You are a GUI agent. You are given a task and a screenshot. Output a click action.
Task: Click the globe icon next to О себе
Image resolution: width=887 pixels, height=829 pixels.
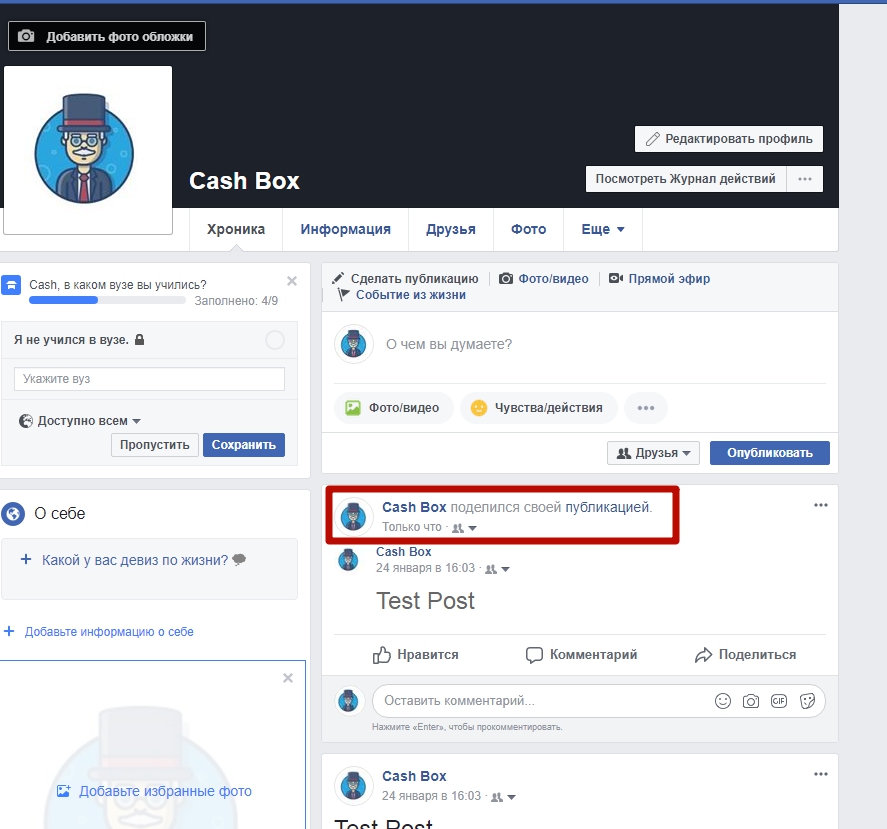coord(13,514)
